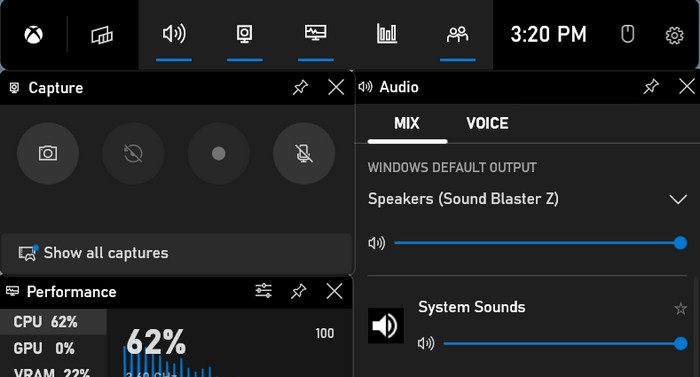Viewport: 700px width, 377px height.
Task: Toggle the Audio widget in top bar
Action: coord(174,34)
